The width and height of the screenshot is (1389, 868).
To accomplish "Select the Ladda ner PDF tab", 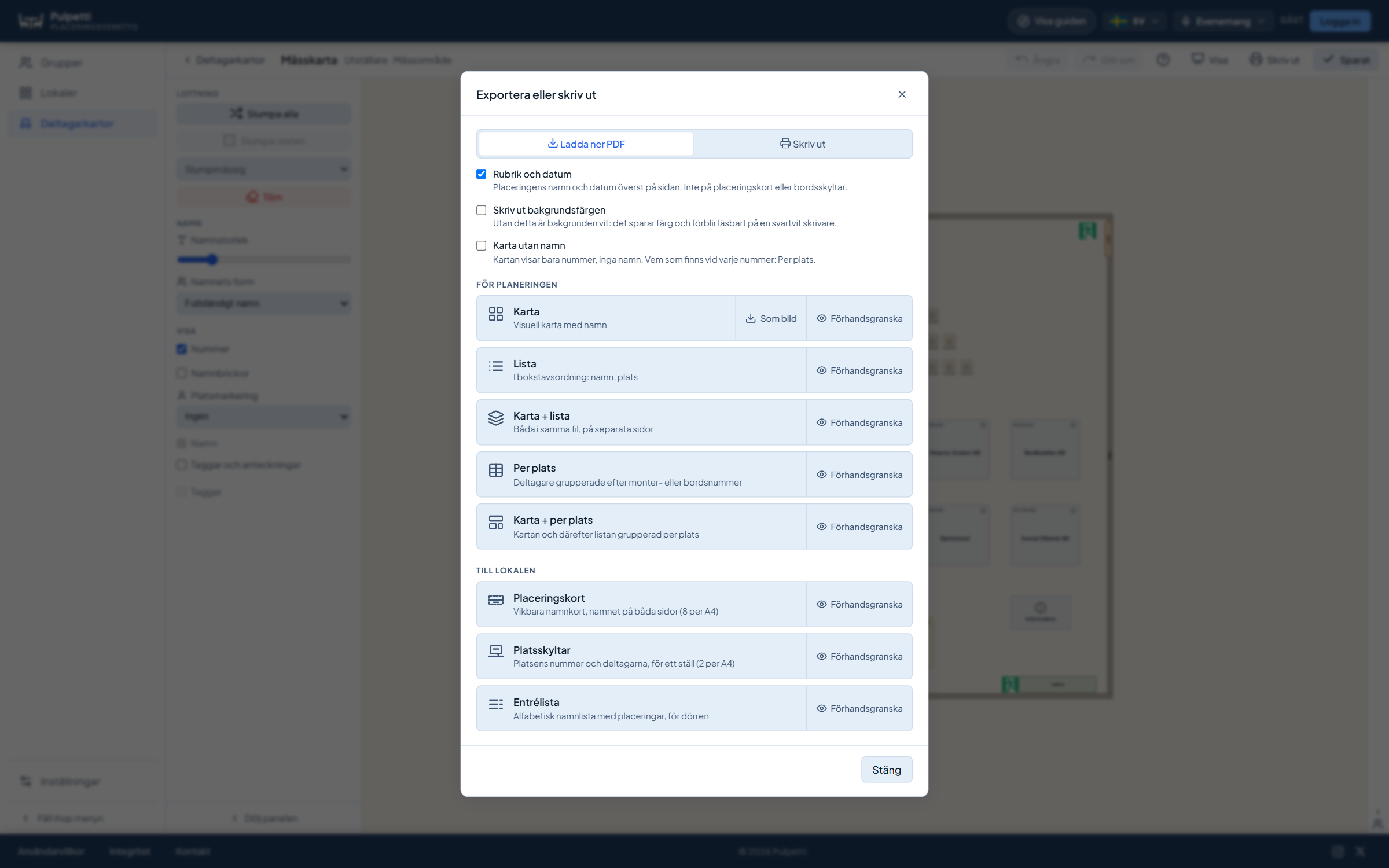I will click(x=586, y=144).
